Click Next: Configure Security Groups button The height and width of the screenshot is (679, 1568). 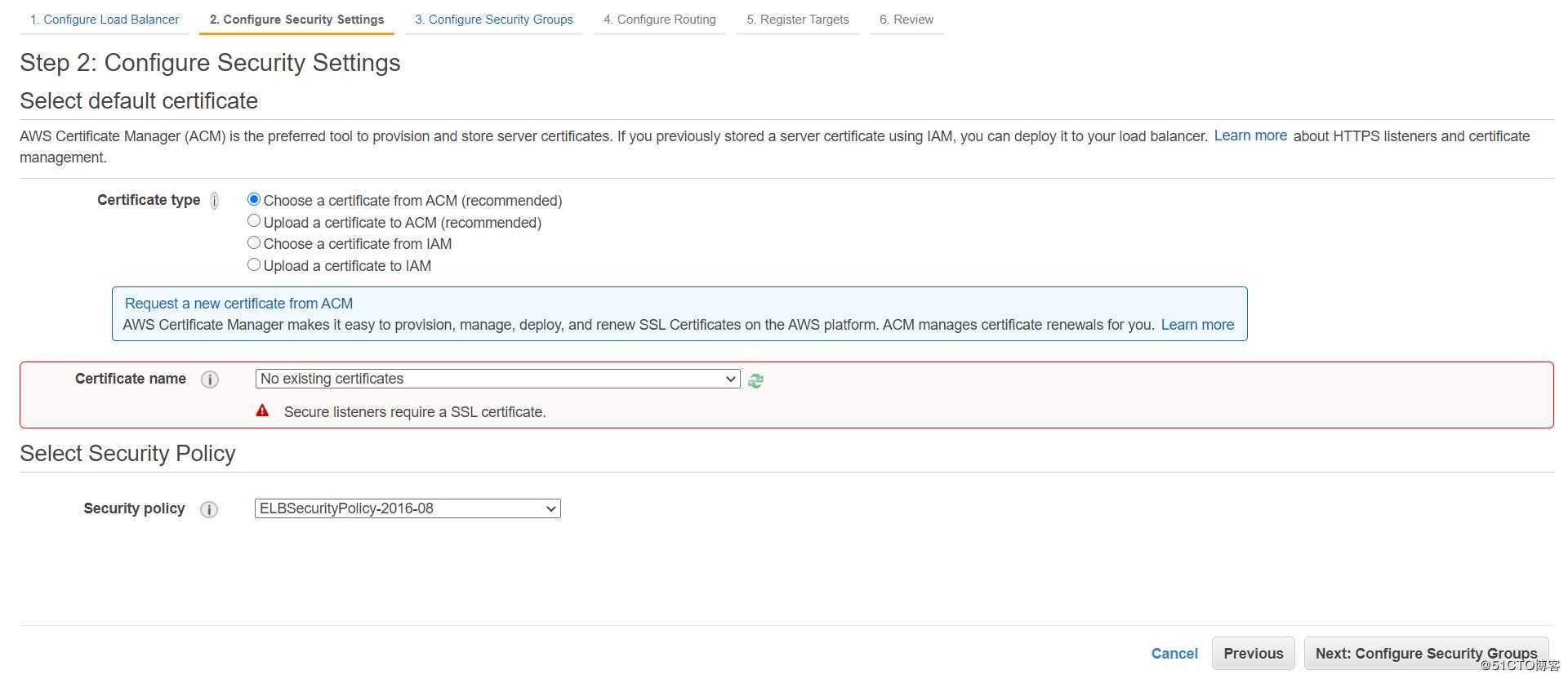point(1427,654)
